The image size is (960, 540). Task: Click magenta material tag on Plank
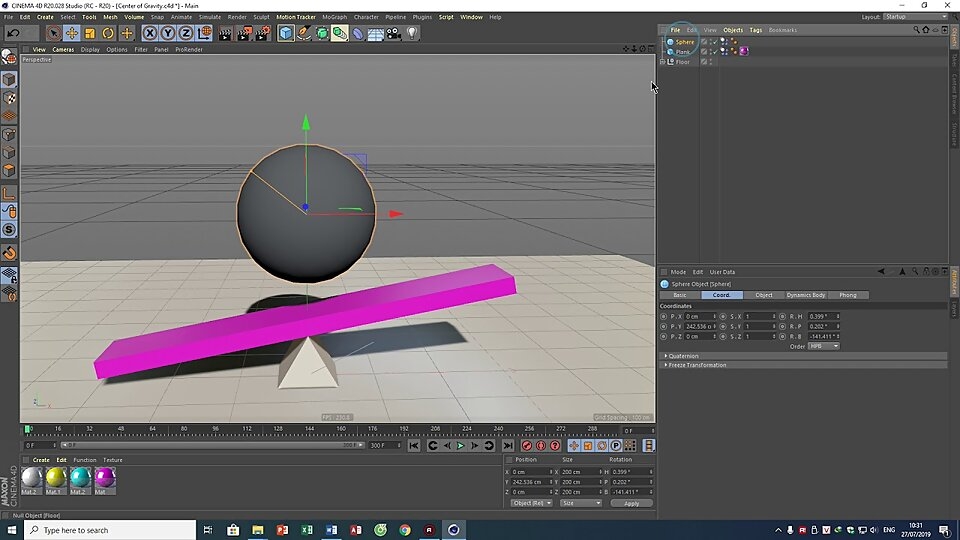tap(744, 51)
